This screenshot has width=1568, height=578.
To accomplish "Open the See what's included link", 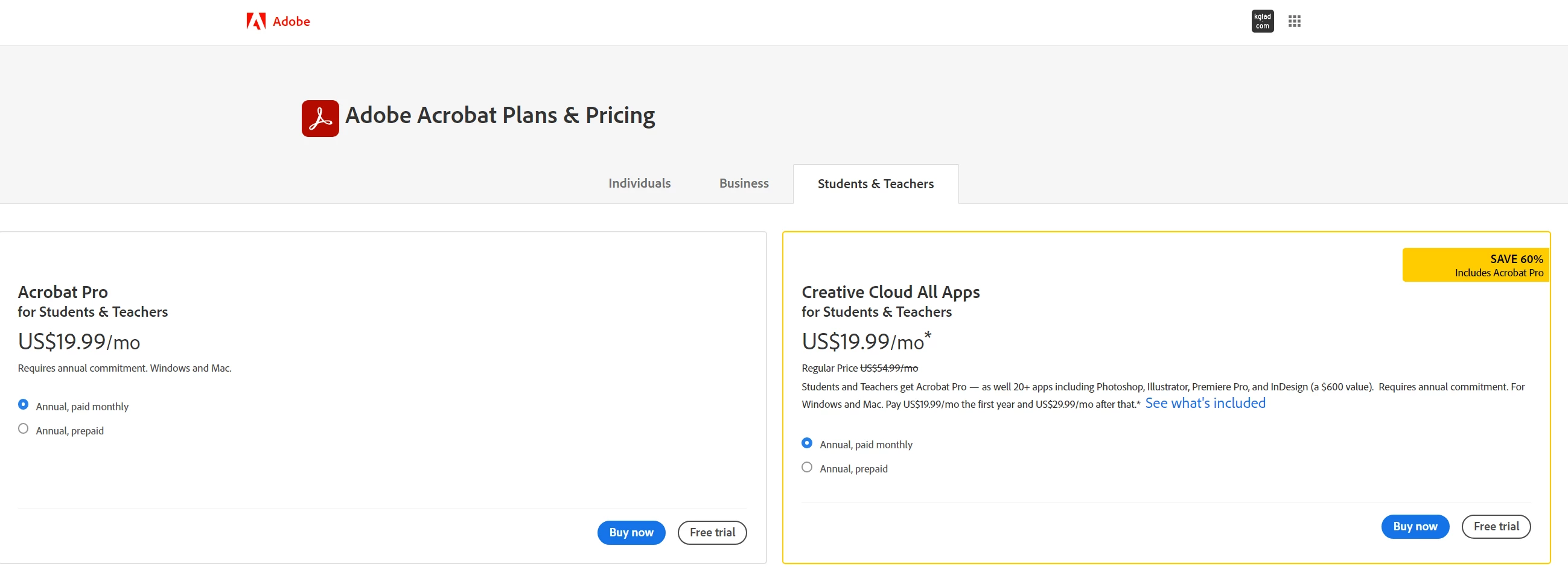I will 1205,403.
